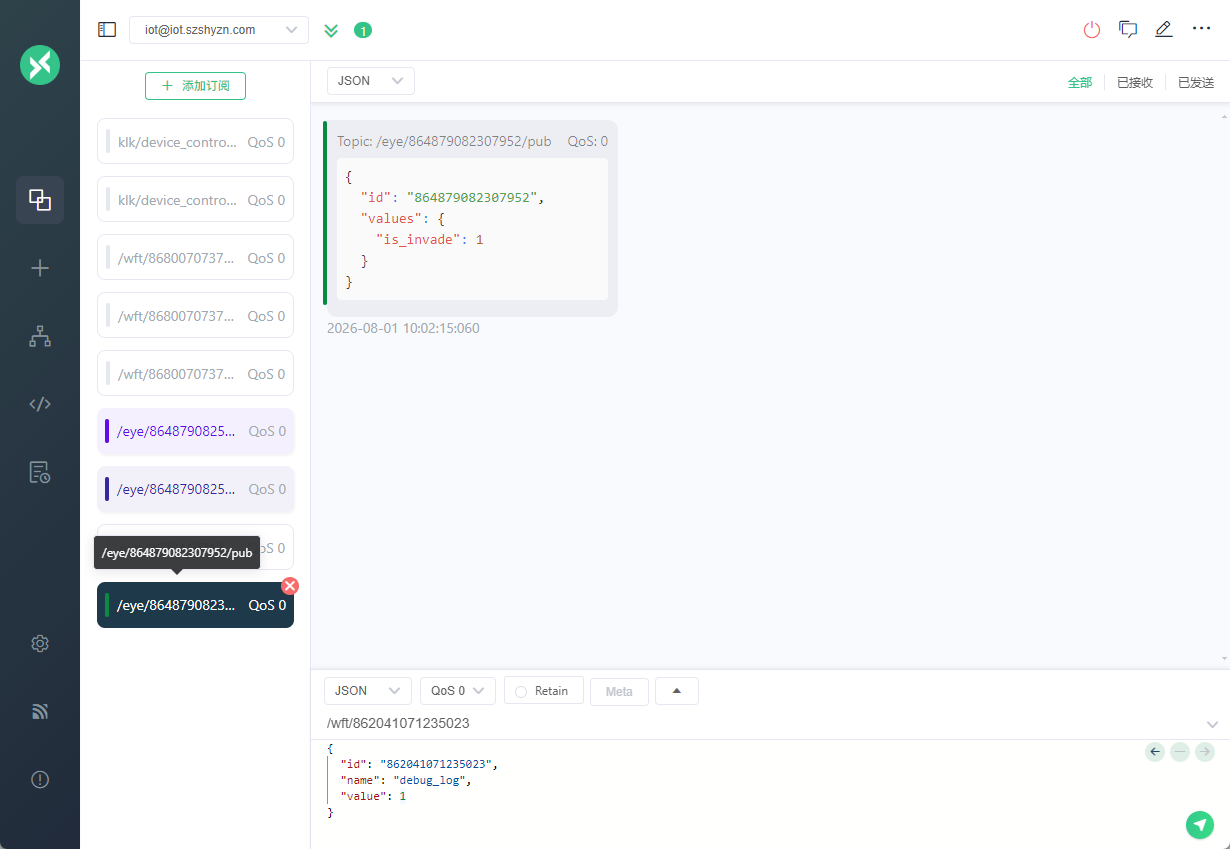Click the "debug_log" value in payload
1230x849 pixels.
tap(430, 780)
